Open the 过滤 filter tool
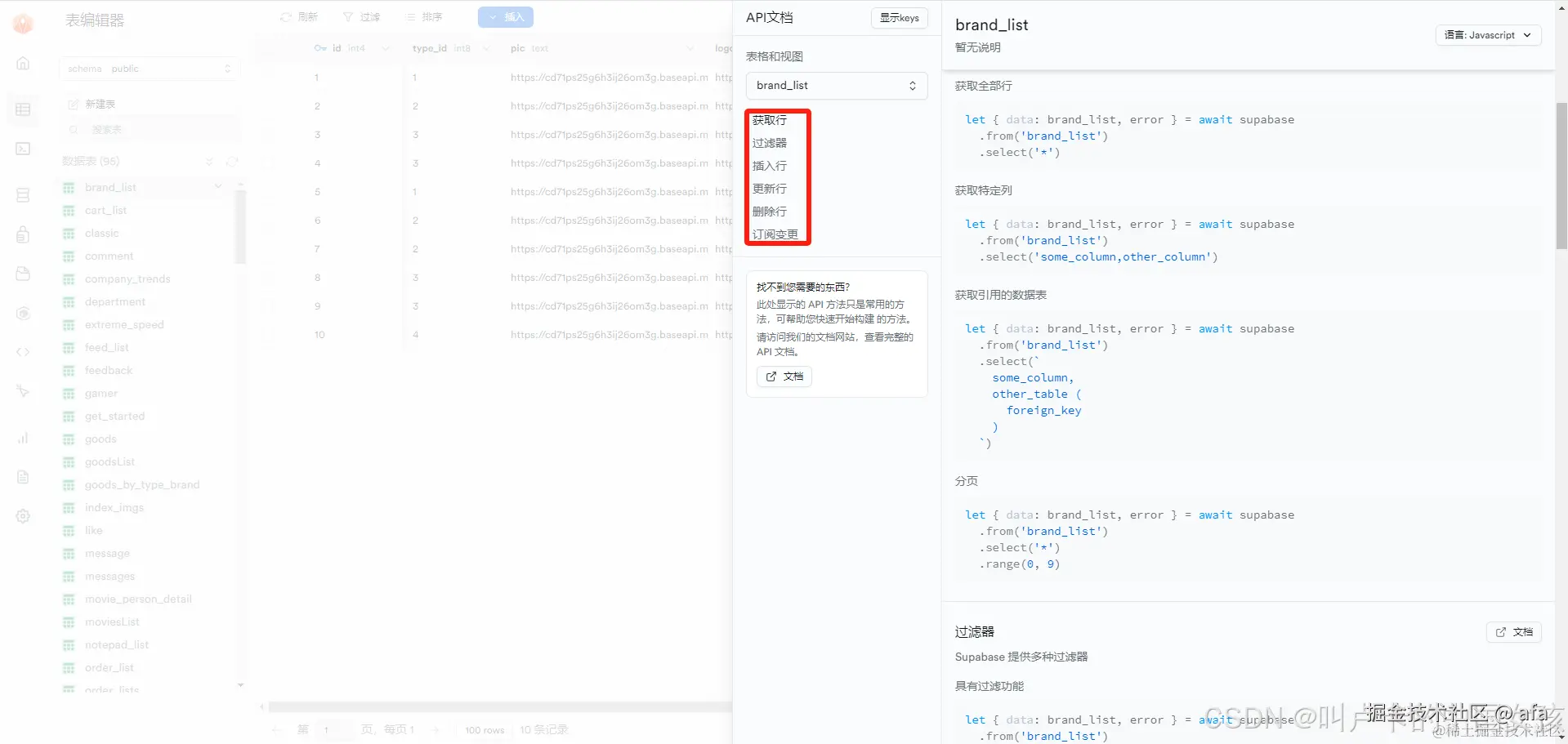 pos(362,16)
